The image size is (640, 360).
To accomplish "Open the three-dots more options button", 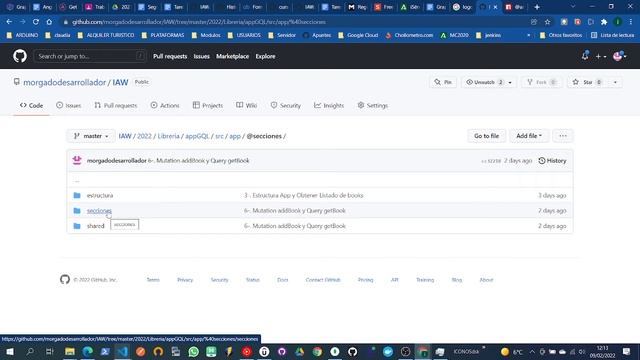I will pos(563,136).
